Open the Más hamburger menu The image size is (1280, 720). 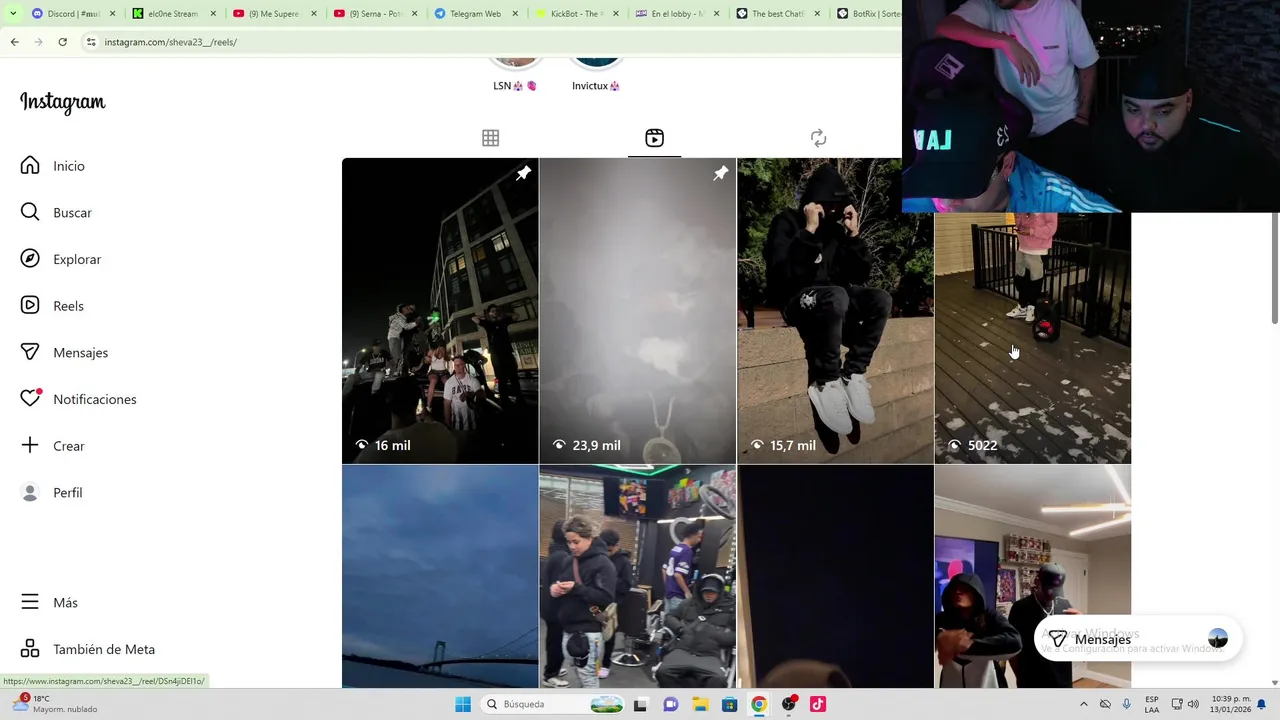coord(30,602)
